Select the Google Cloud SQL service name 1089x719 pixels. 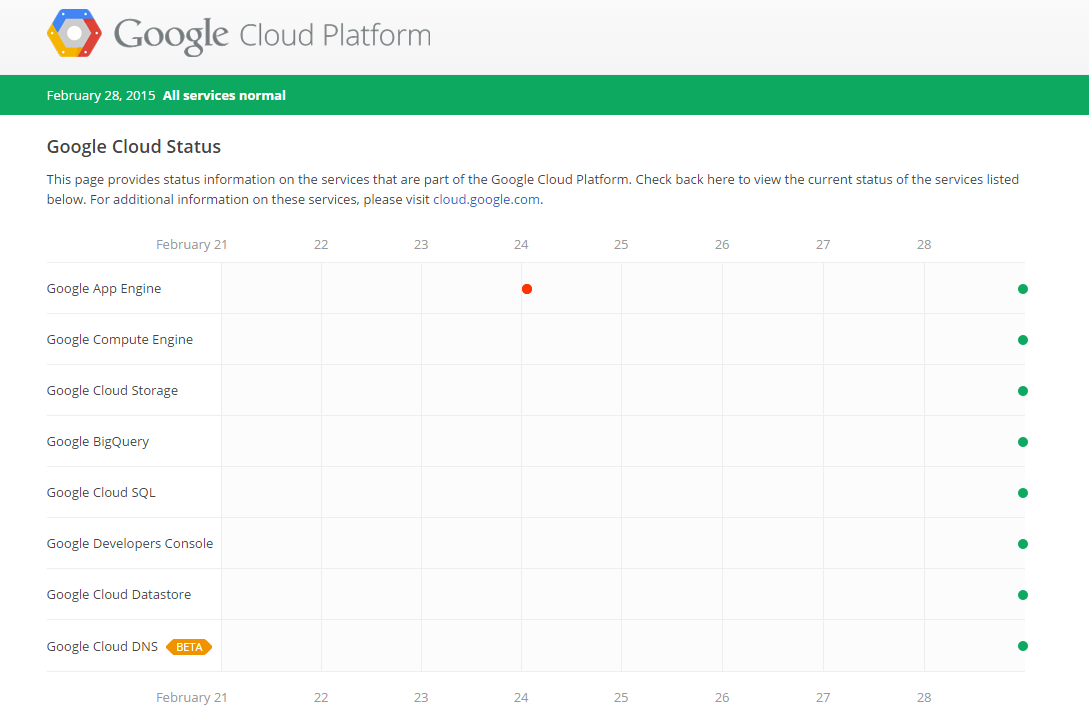(101, 493)
